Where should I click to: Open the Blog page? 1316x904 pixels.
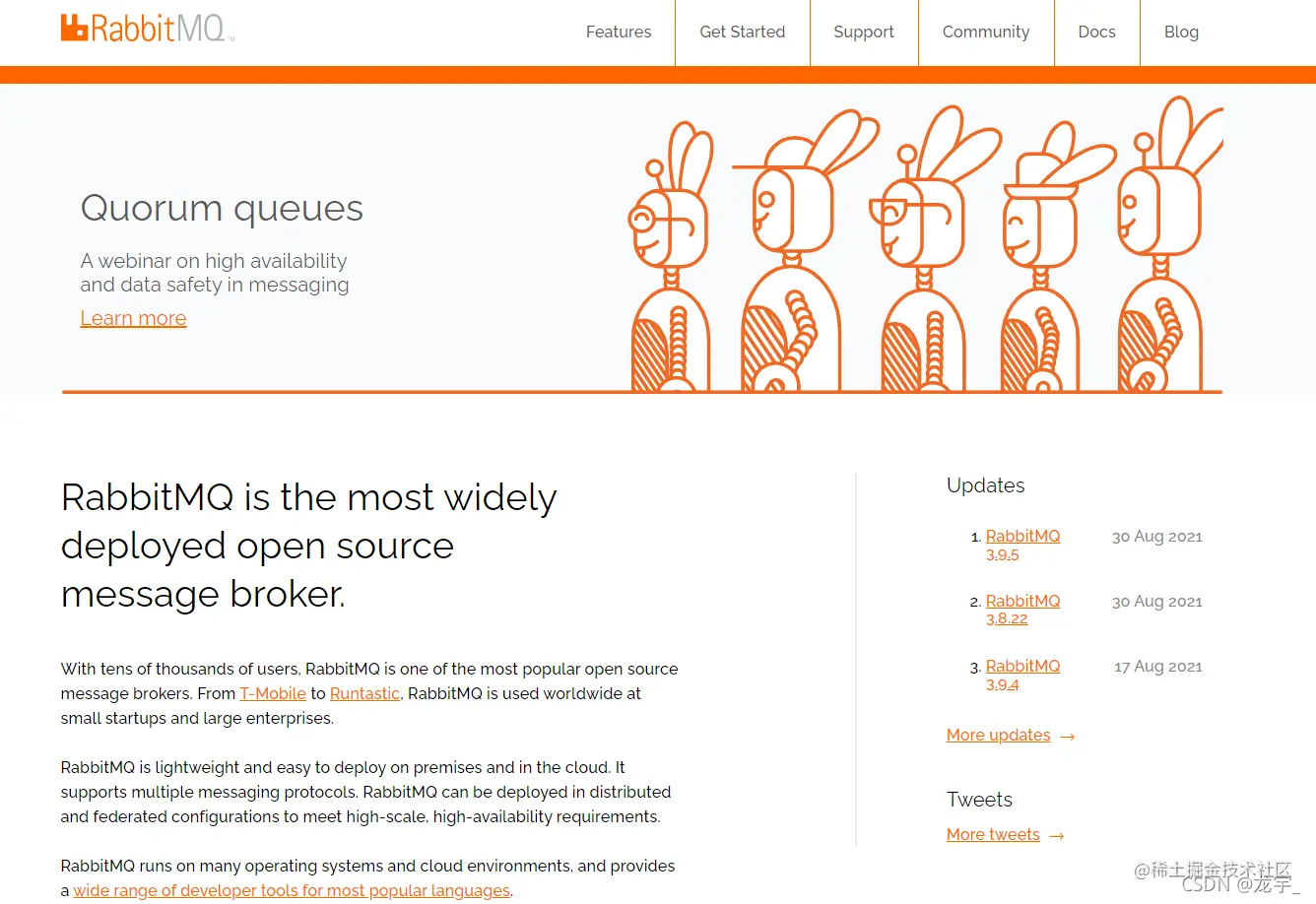pos(1181,32)
